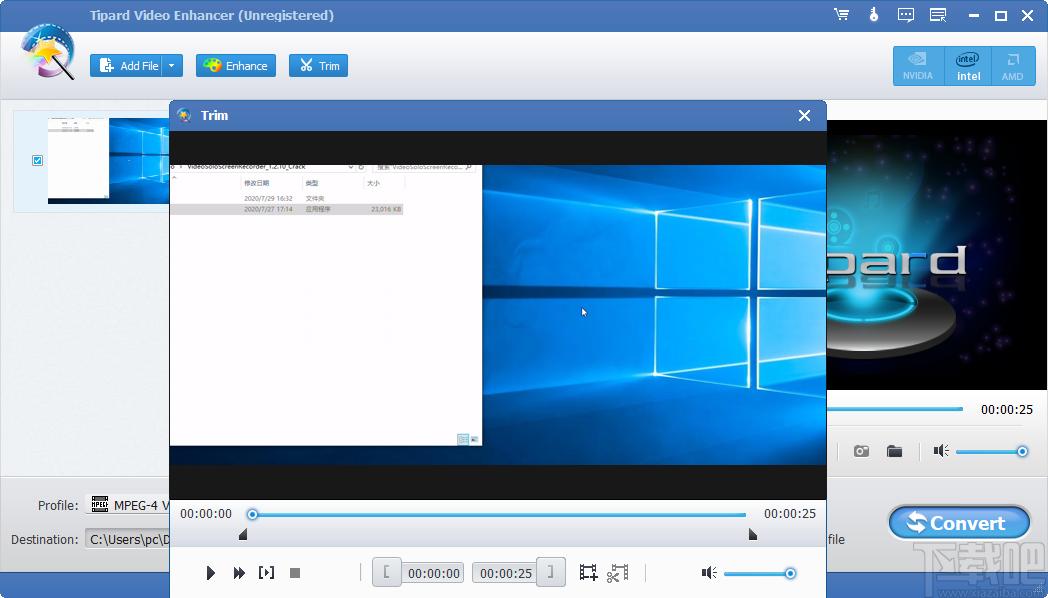Click the Tipard app logo
Screen dimensions: 1048x598
[47, 52]
